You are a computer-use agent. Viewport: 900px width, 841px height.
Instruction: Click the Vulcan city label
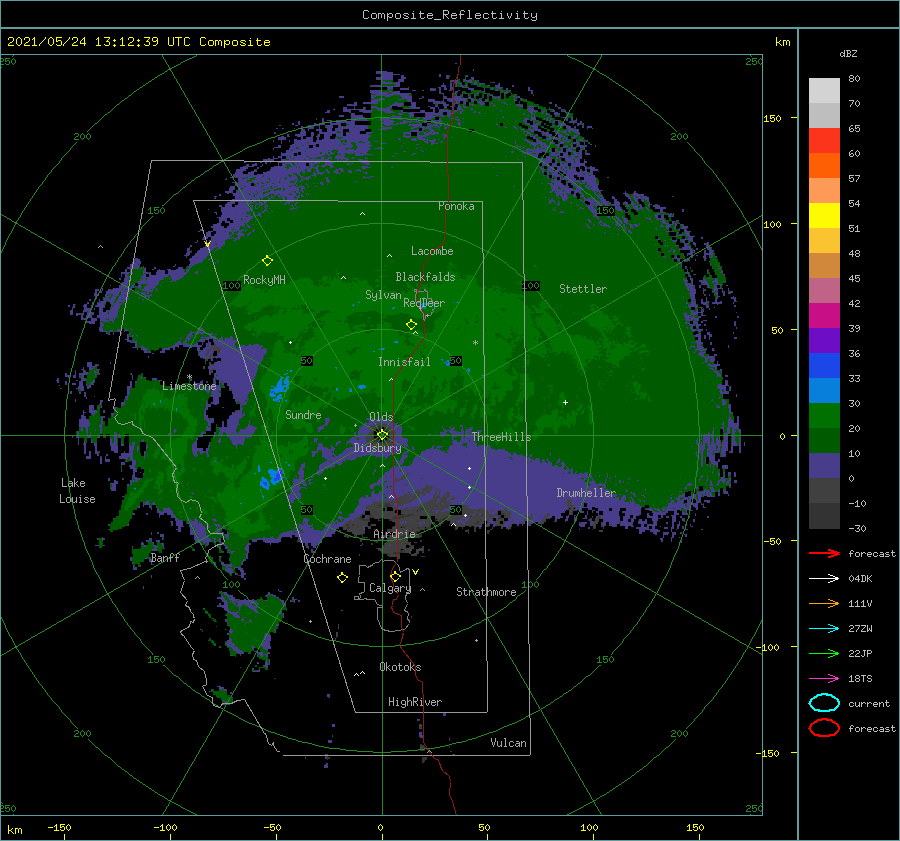pyautogui.click(x=508, y=743)
